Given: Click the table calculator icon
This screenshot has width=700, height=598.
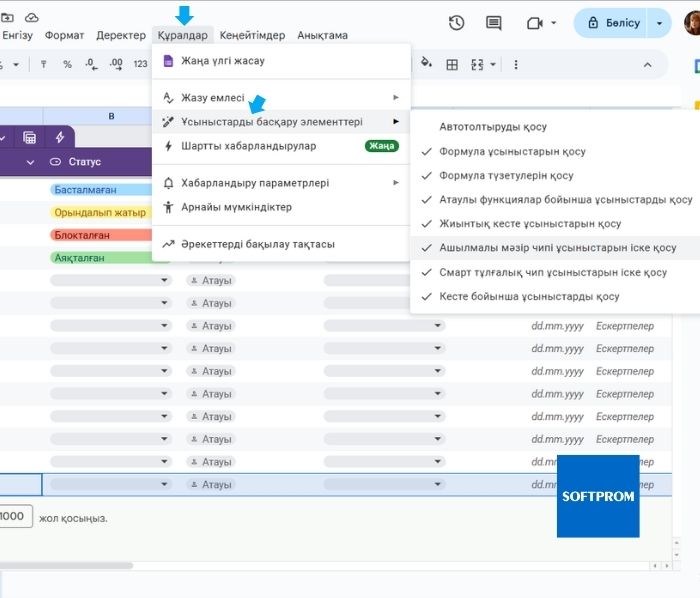Looking at the screenshot, I should click(x=30, y=137).
